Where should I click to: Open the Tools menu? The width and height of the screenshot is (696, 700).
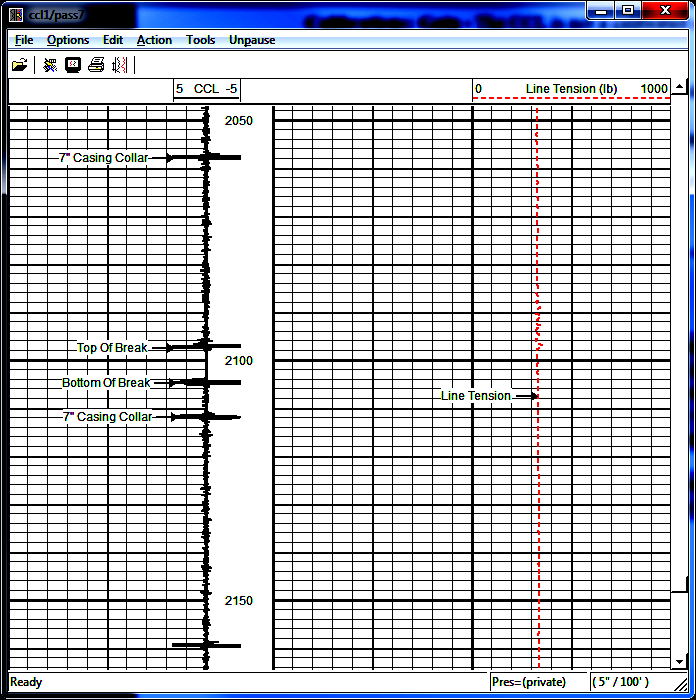coord(200,40)
